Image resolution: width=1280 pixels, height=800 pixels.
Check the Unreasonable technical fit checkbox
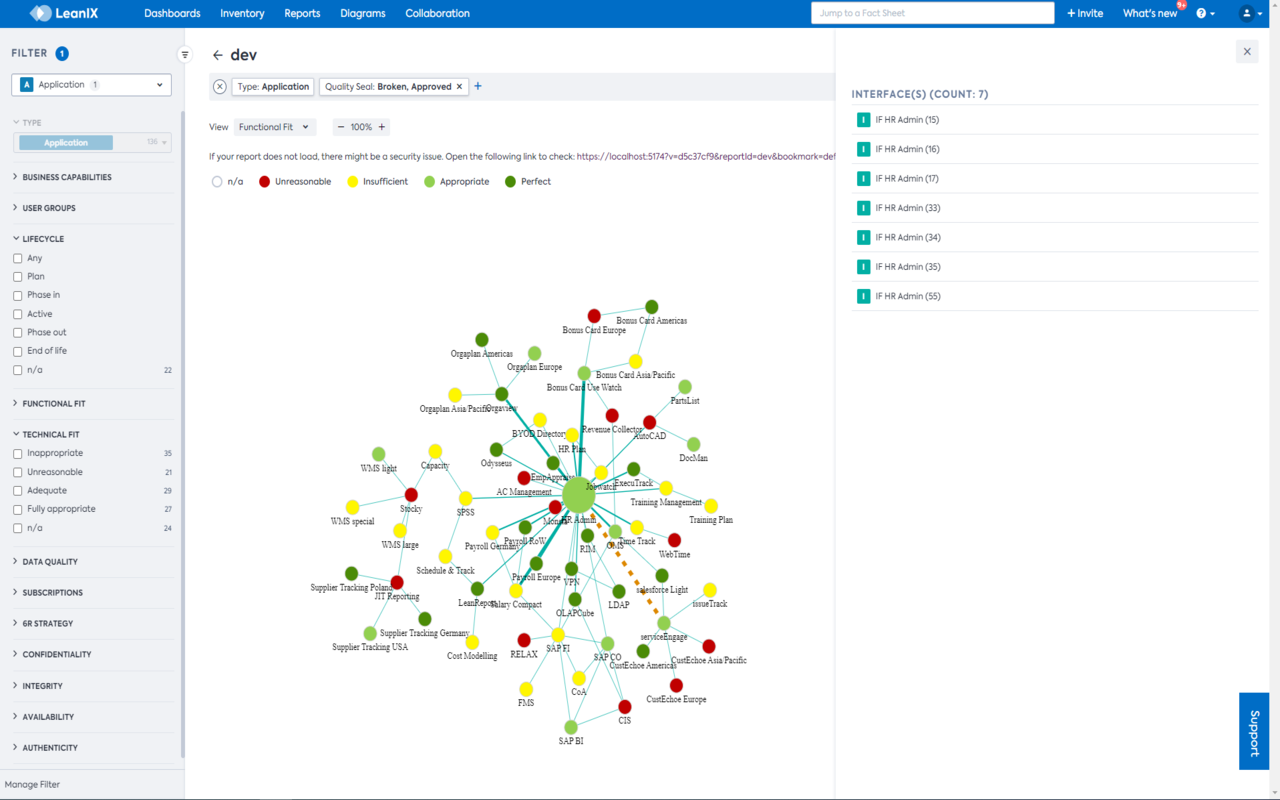(x=17, y=472)
